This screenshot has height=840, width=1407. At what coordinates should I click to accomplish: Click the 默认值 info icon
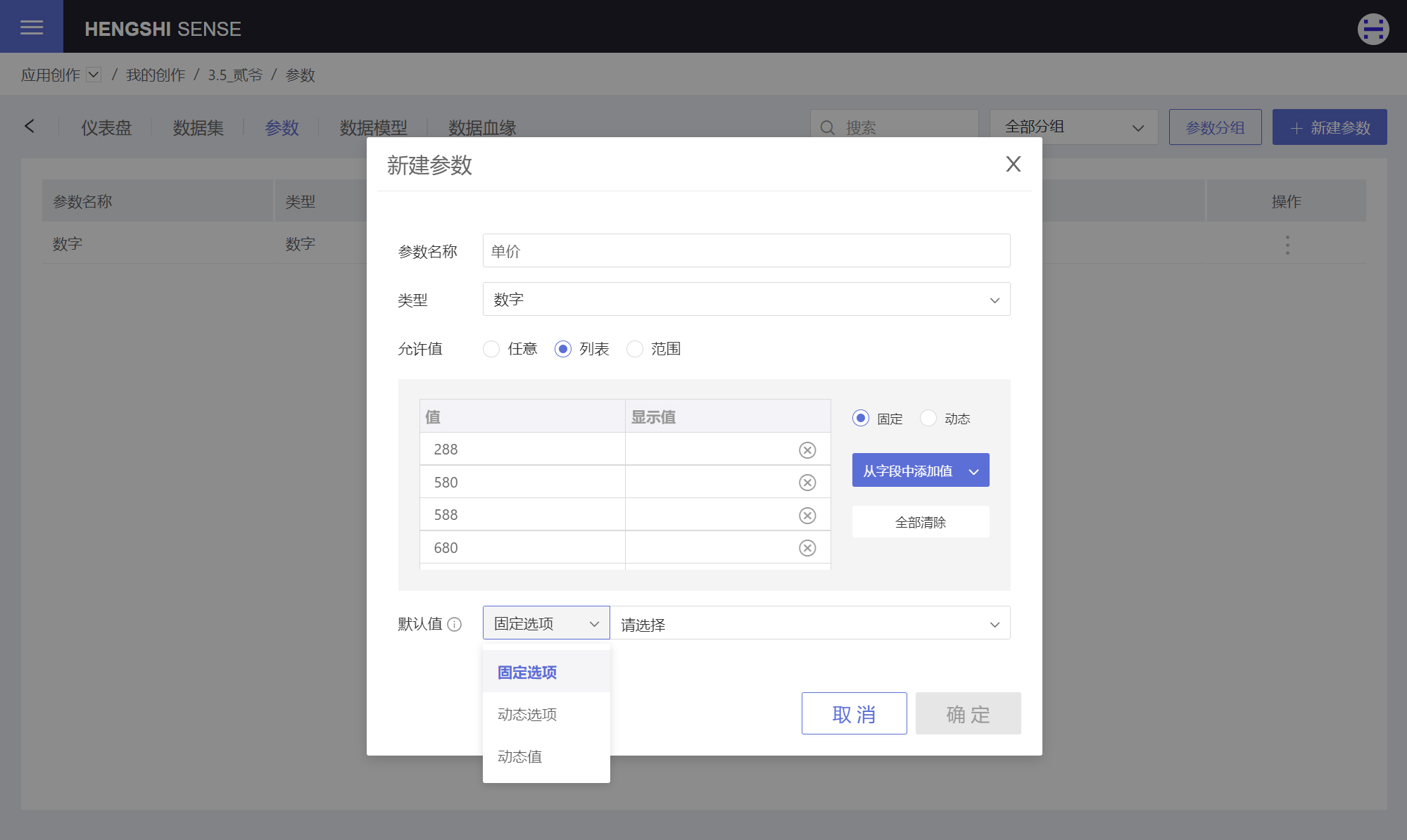pos(455,624)
